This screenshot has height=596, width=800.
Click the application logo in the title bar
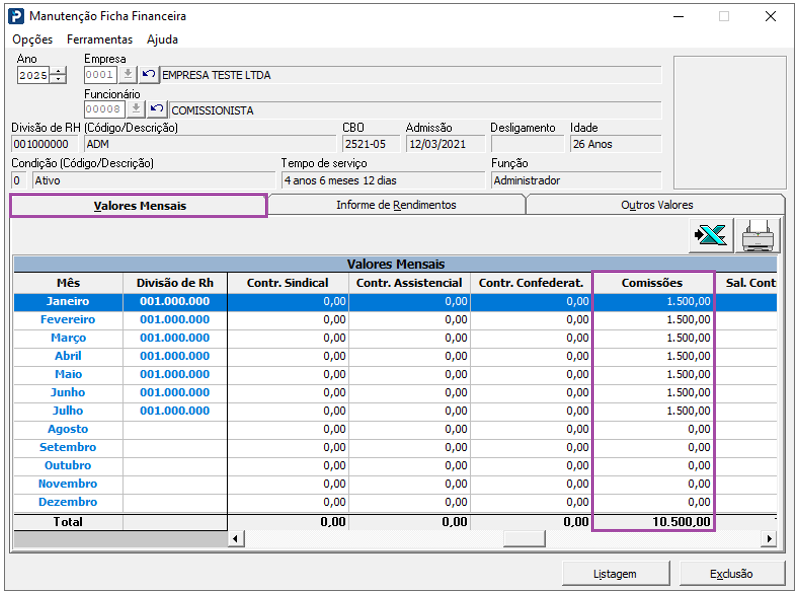tap(16, 16)
